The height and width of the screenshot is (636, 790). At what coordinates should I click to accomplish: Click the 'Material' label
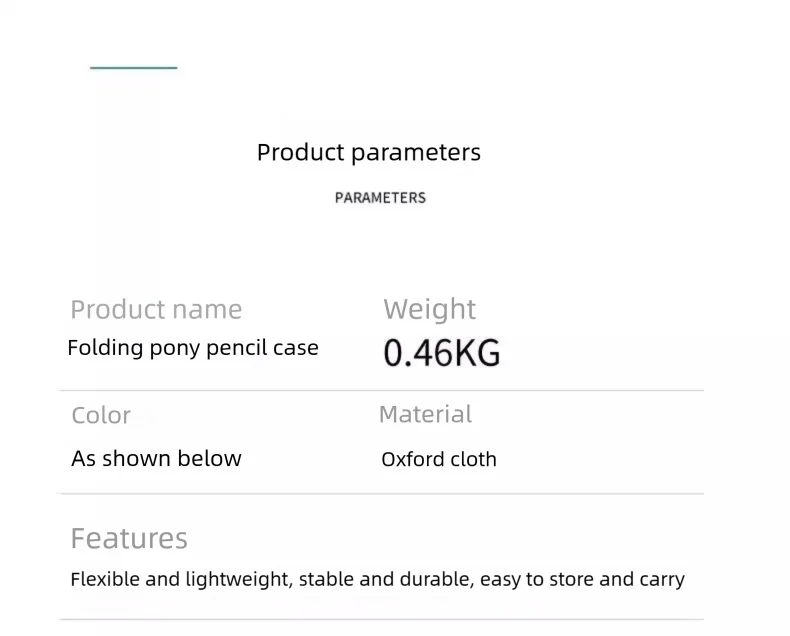(425, 414)
